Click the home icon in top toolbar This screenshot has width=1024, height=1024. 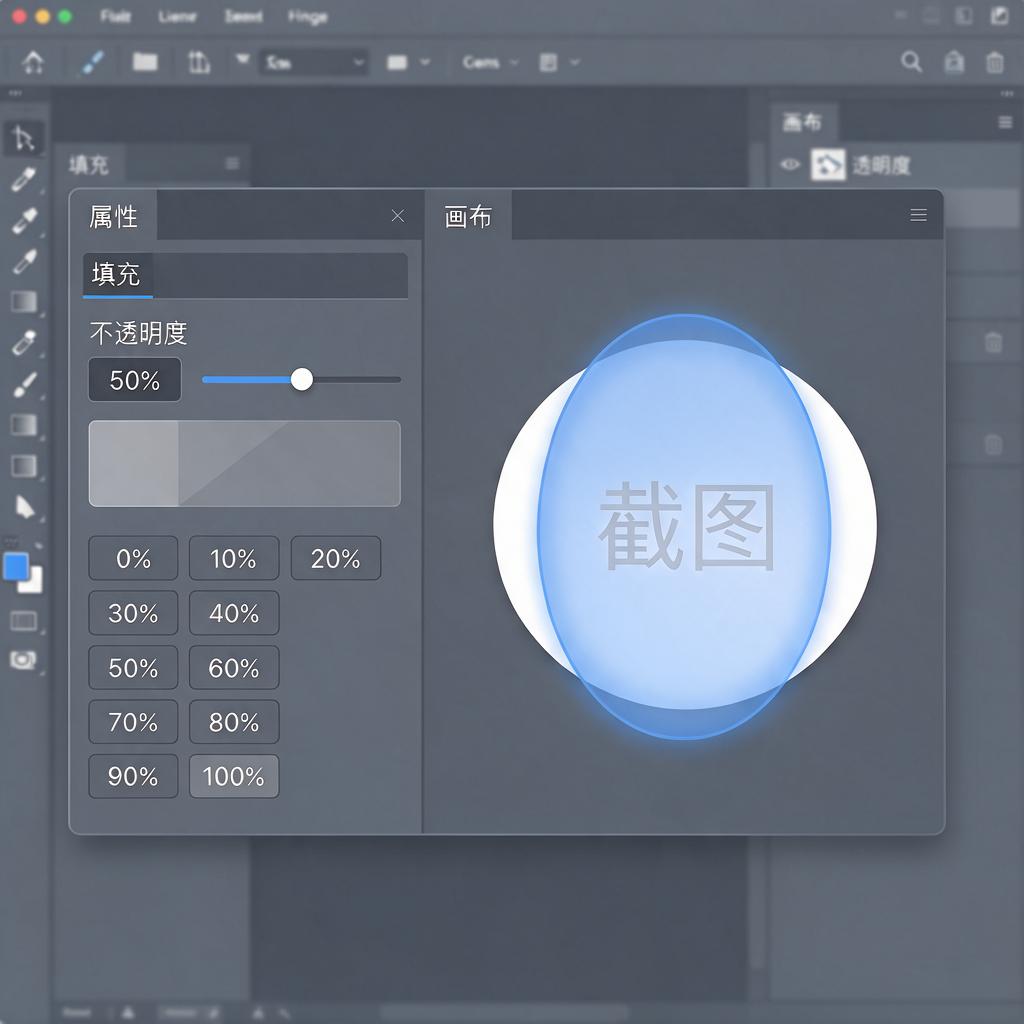tap(33, 62)
